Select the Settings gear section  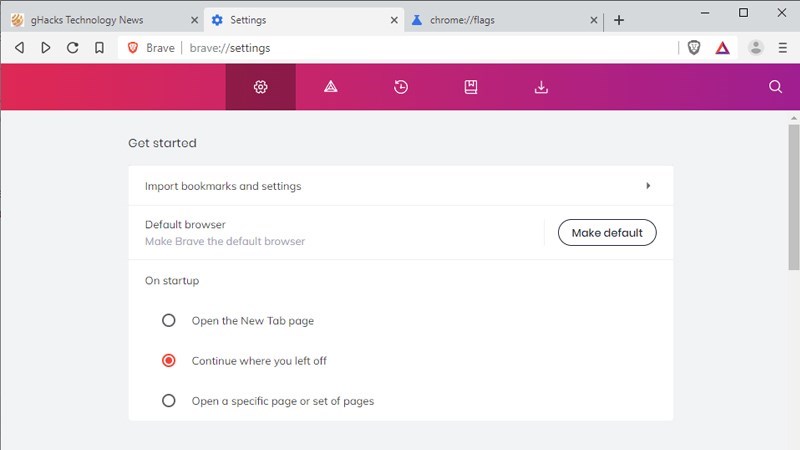(261, 87)
